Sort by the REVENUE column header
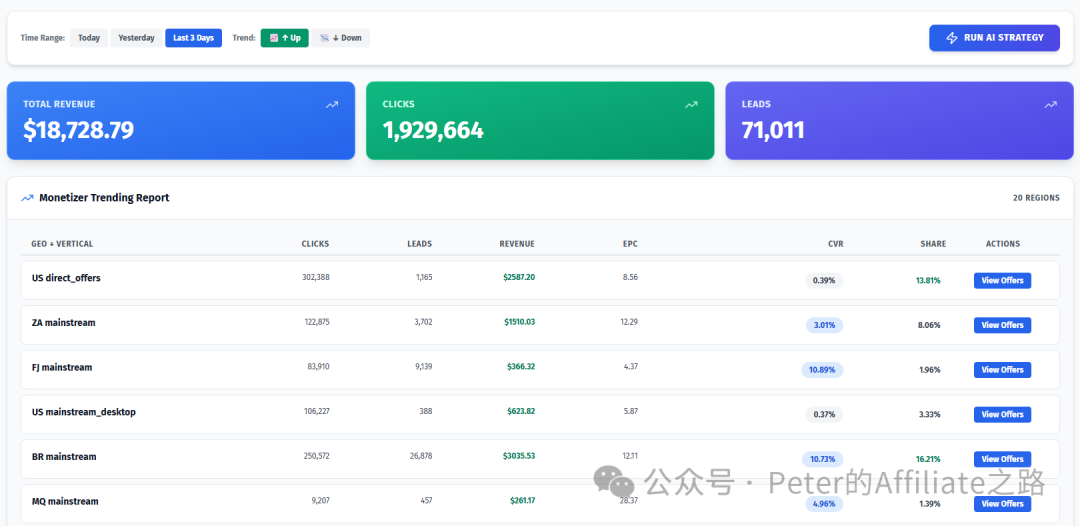 [x=517, y=244]
